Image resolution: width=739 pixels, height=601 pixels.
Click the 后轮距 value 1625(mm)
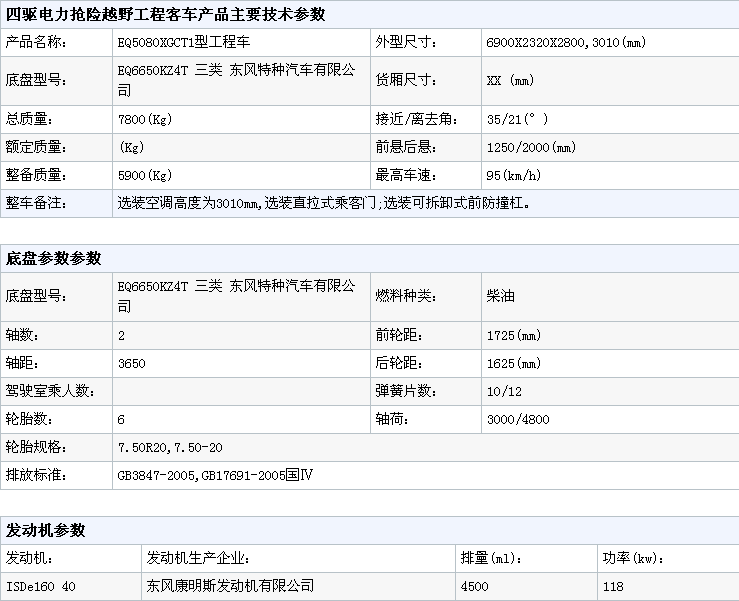pos(514,363)
